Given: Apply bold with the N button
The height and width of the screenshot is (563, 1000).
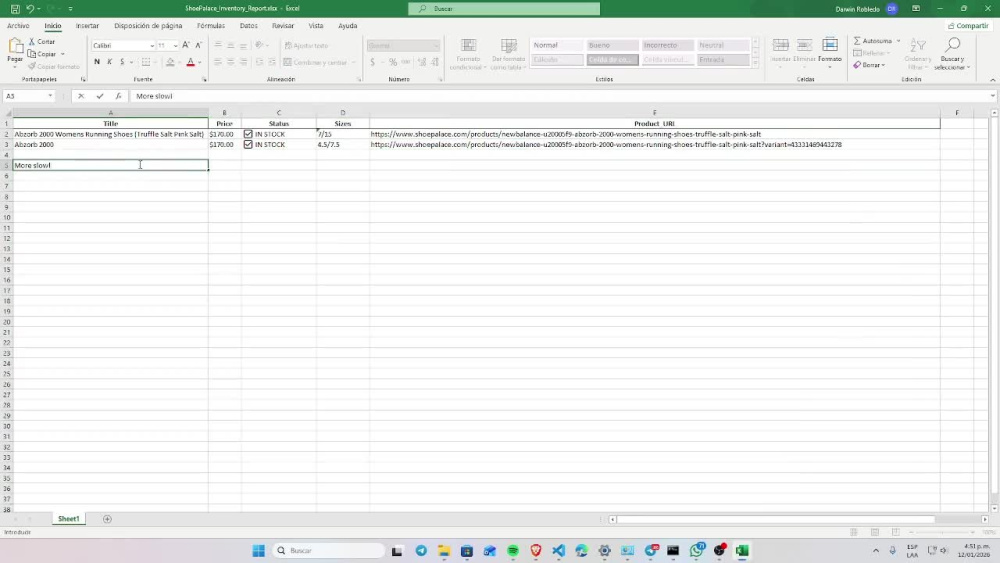Looking at the screenshot, I should 97,62.
